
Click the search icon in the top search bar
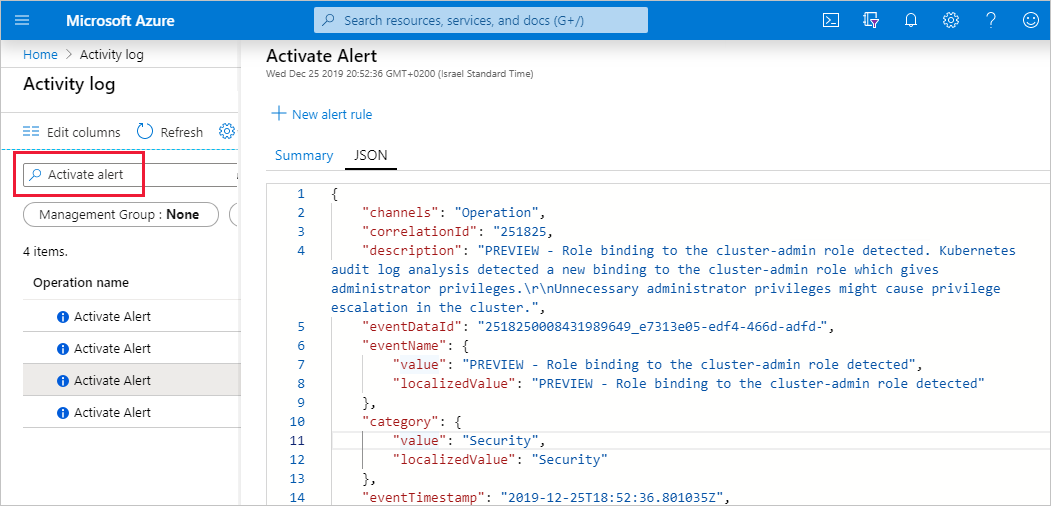coord(328,20)
